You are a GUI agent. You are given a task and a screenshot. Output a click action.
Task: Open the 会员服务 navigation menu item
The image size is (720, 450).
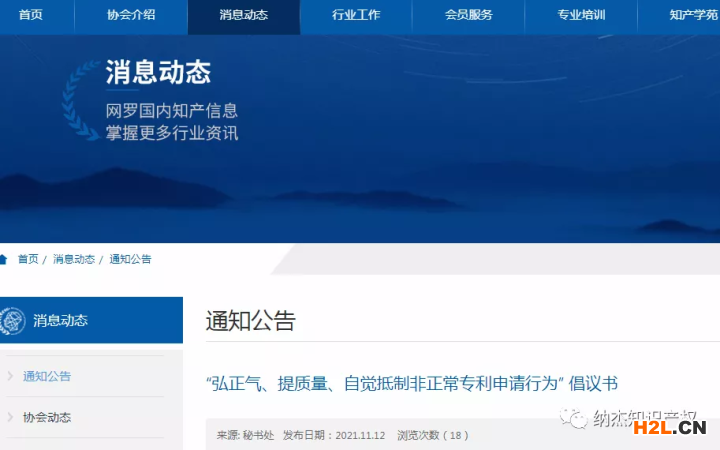(x=469, y=15)
